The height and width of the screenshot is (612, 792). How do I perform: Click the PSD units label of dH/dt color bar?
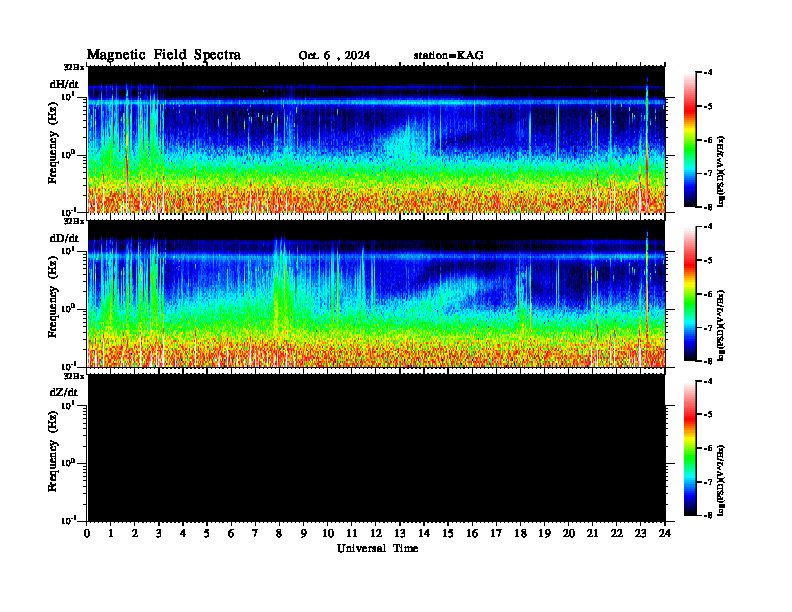722,171
